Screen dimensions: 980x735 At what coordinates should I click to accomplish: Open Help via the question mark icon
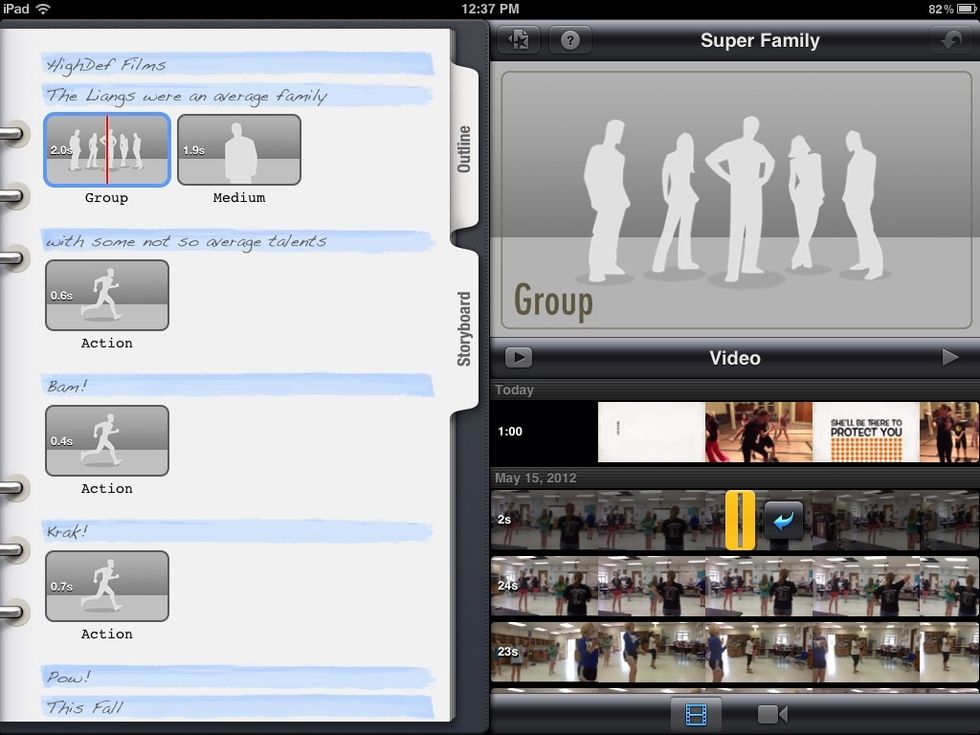pyautogui.click(x=570, y=41)
